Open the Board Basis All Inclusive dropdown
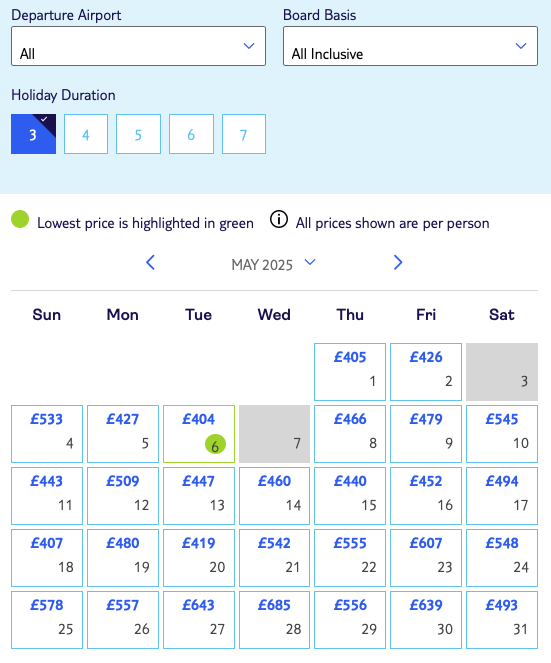Image resolution: width=551 pixels, height=663 pixels. coord(410,46)
